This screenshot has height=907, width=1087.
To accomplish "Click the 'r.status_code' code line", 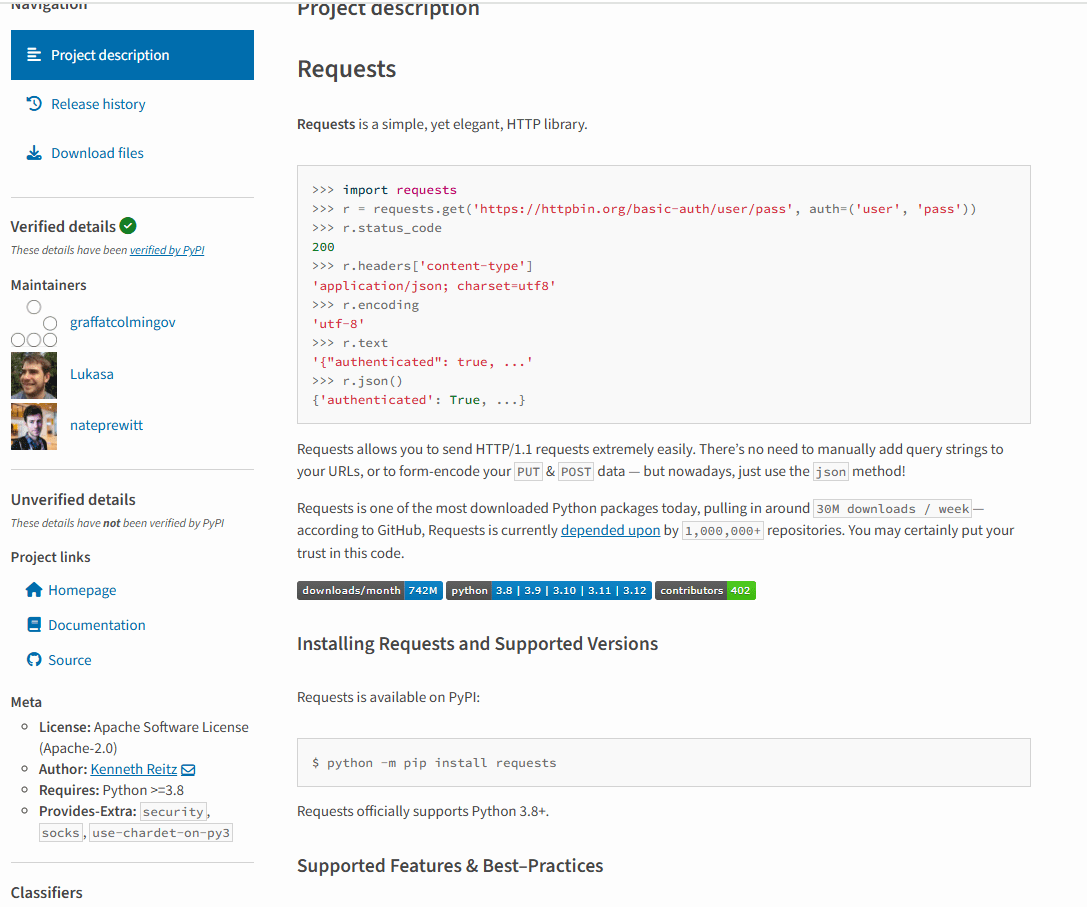I will [x=376, y=228].
